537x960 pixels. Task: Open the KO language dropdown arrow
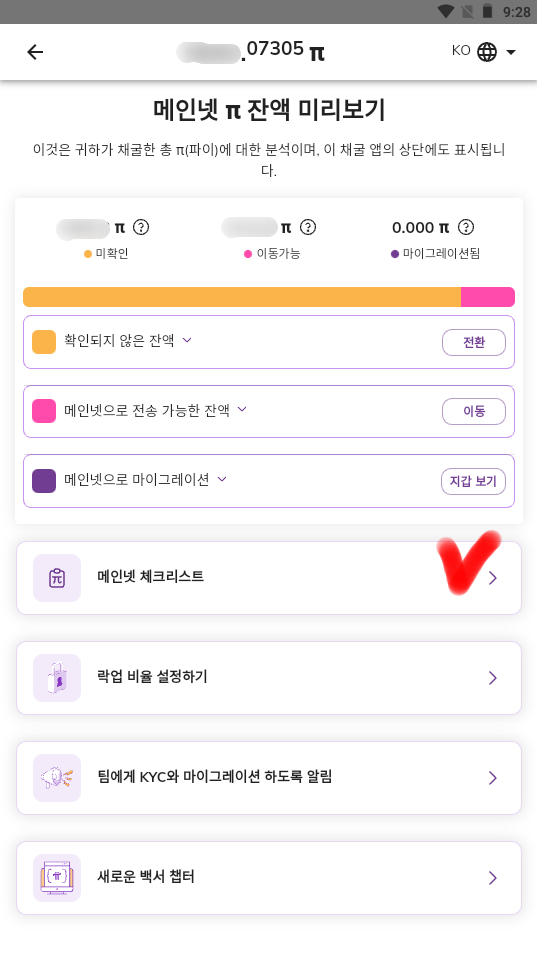[x=511, y=52]
